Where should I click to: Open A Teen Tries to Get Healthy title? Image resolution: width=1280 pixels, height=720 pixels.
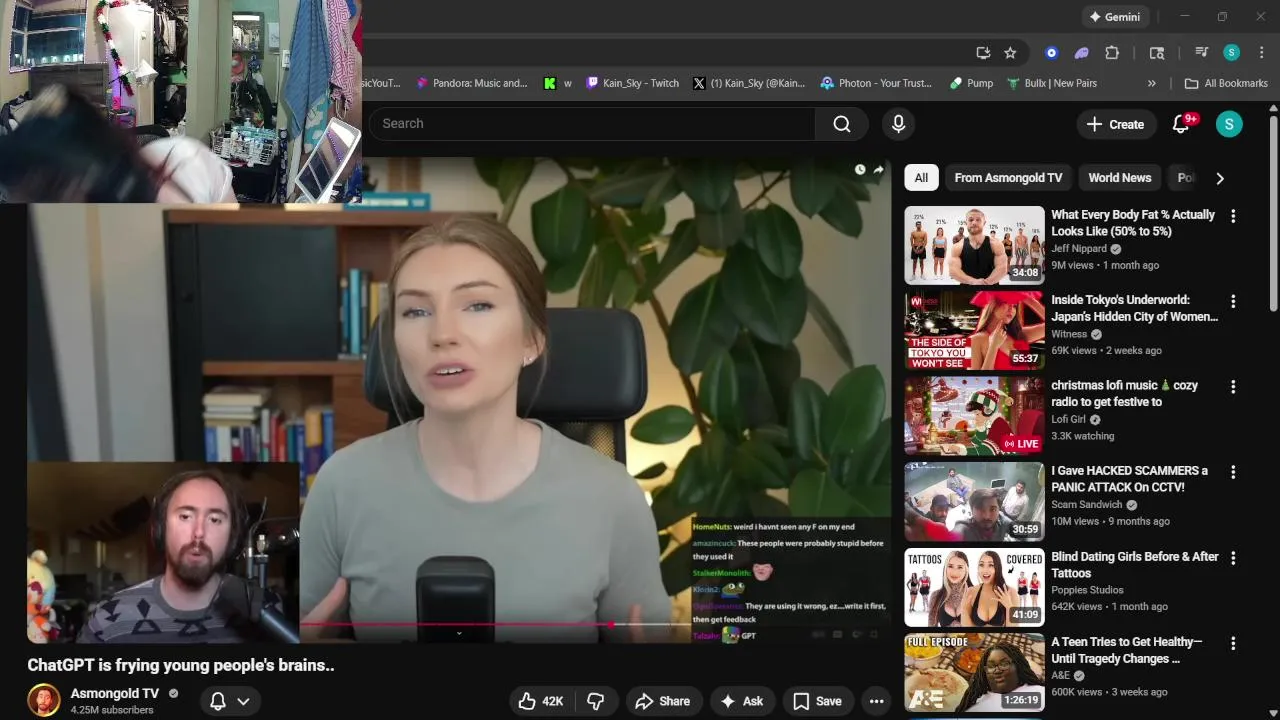(1126, 650)
